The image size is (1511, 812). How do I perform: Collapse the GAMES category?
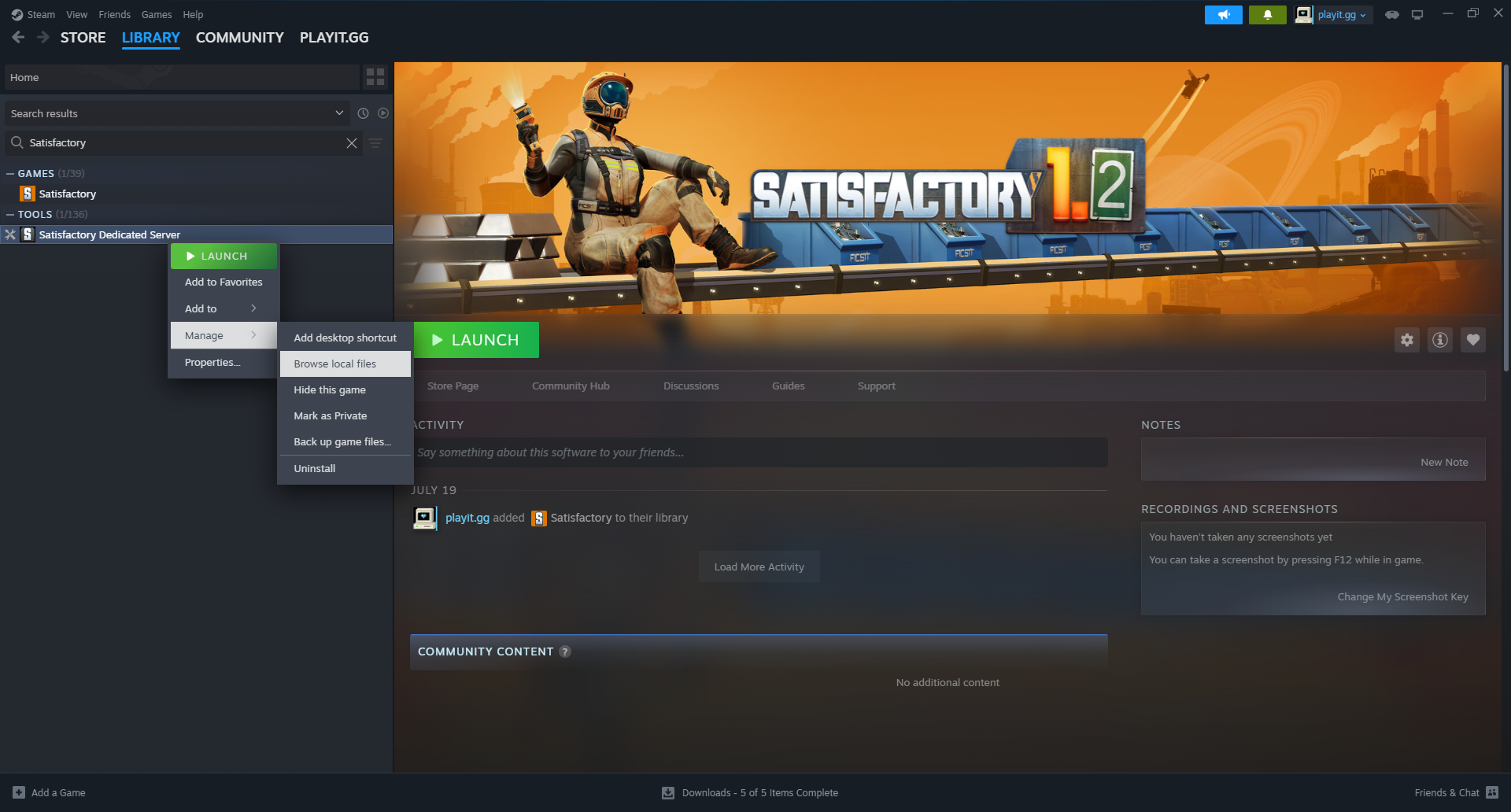(10, 173)
